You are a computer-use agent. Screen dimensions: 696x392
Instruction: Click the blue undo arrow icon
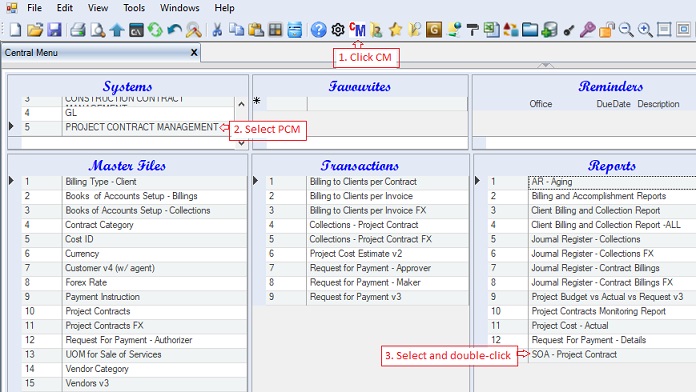(174, 30)
